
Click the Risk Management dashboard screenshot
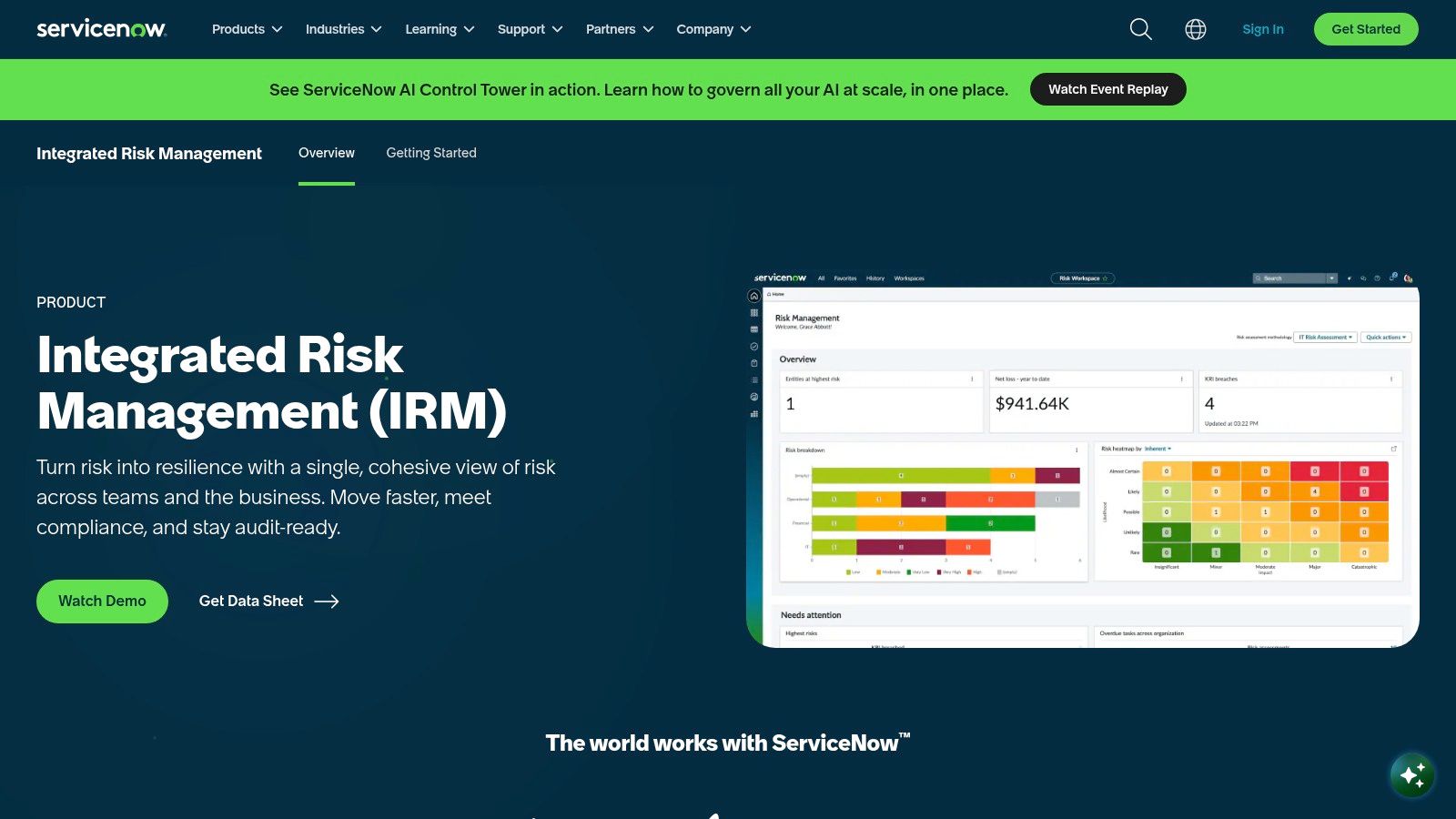[1083, 459]
